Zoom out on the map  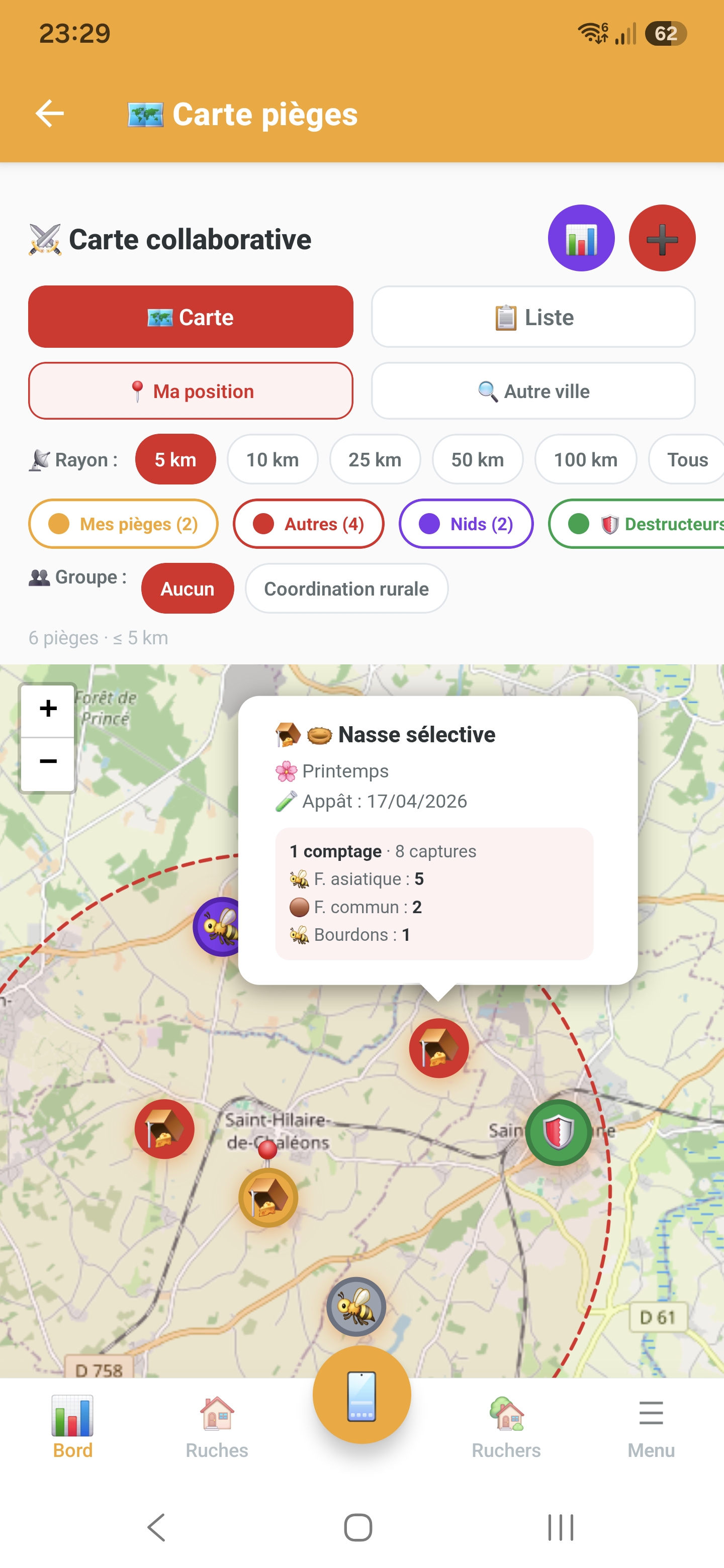pos(48,763)
